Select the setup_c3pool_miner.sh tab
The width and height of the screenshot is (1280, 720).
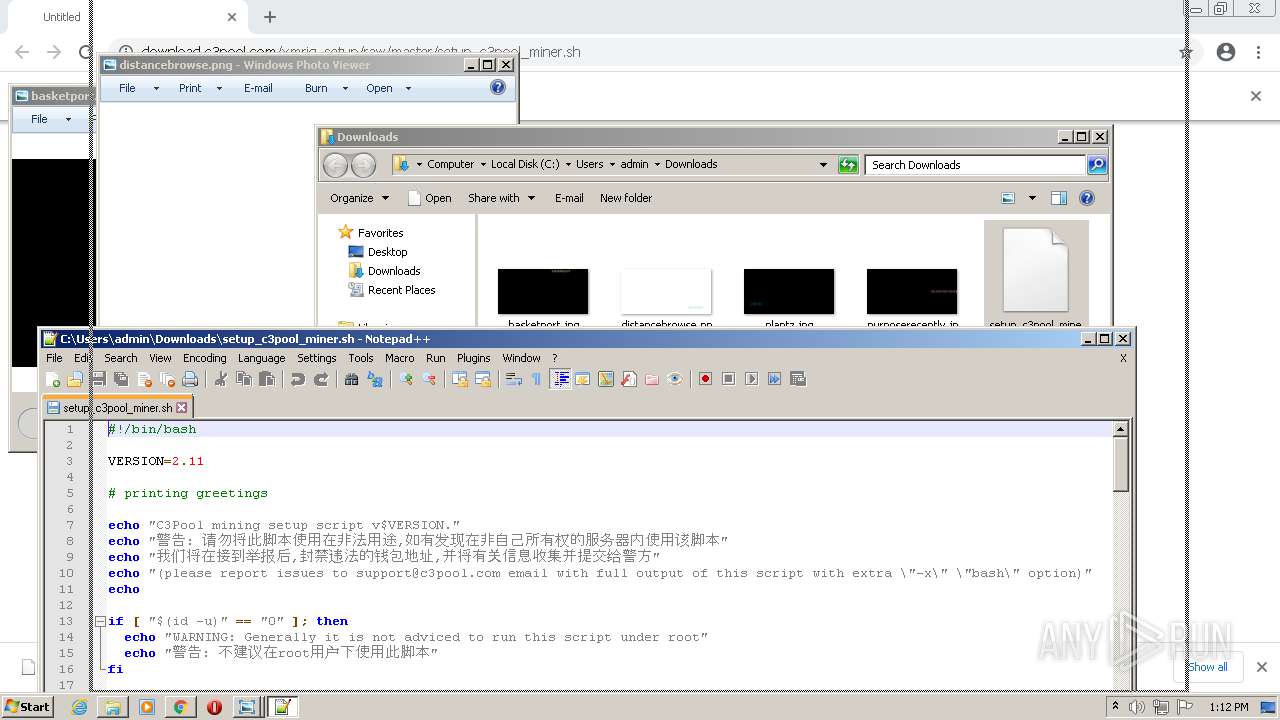point(118,408)
